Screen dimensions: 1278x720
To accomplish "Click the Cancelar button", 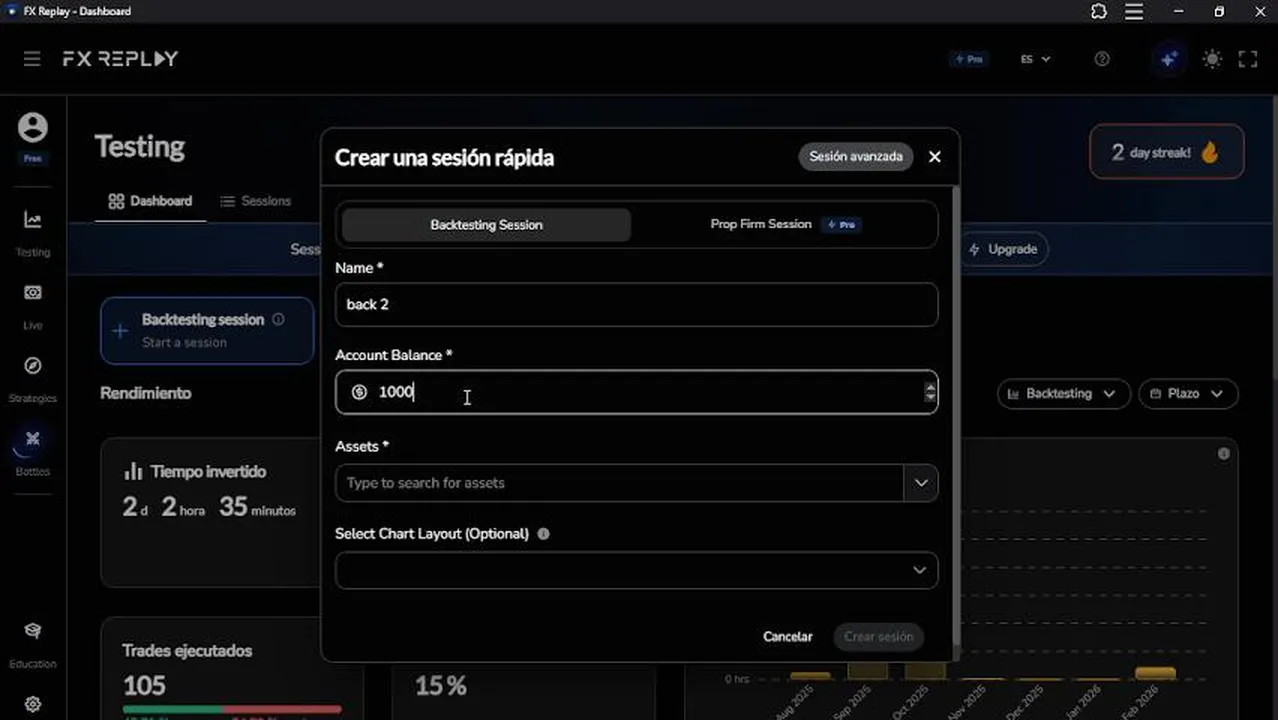I will point(788,636).
